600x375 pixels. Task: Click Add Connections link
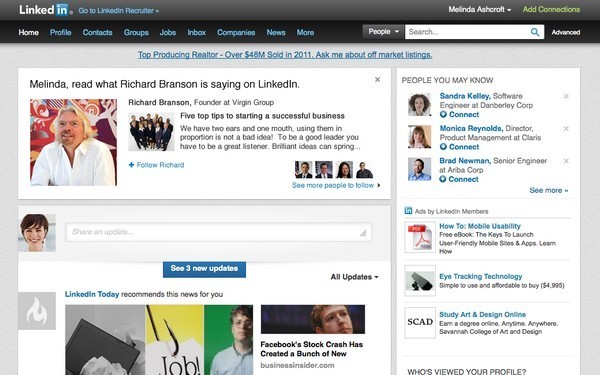click(x=551, y=10)
